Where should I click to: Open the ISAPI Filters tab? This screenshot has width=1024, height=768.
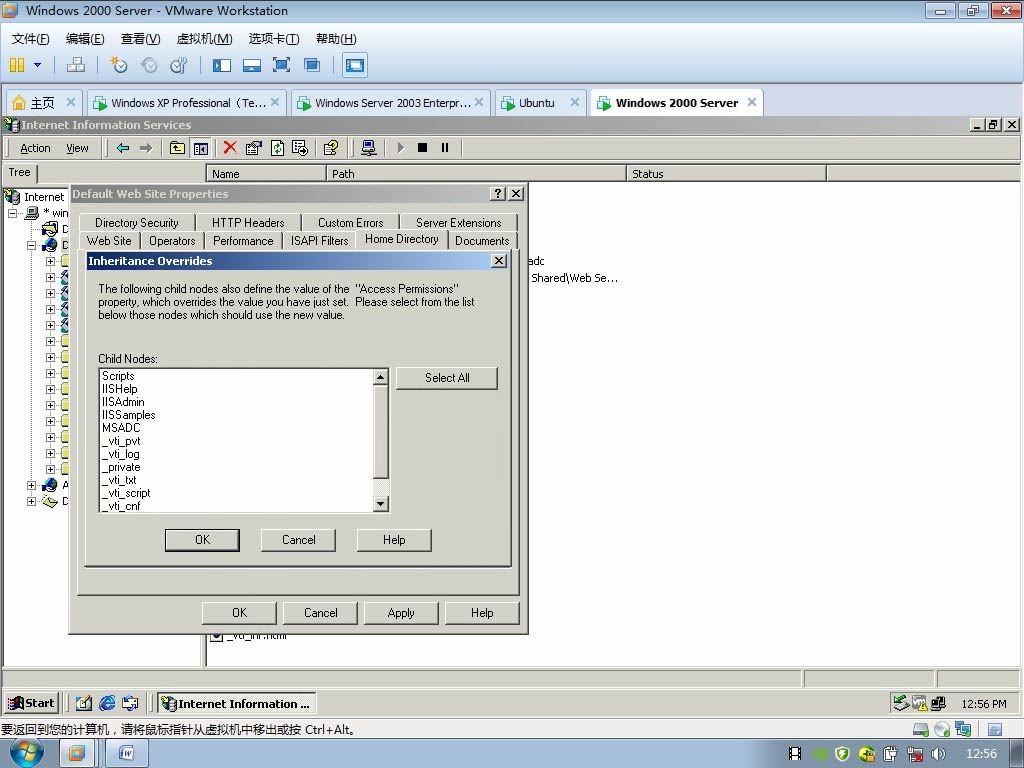click(x=319, y=240)
